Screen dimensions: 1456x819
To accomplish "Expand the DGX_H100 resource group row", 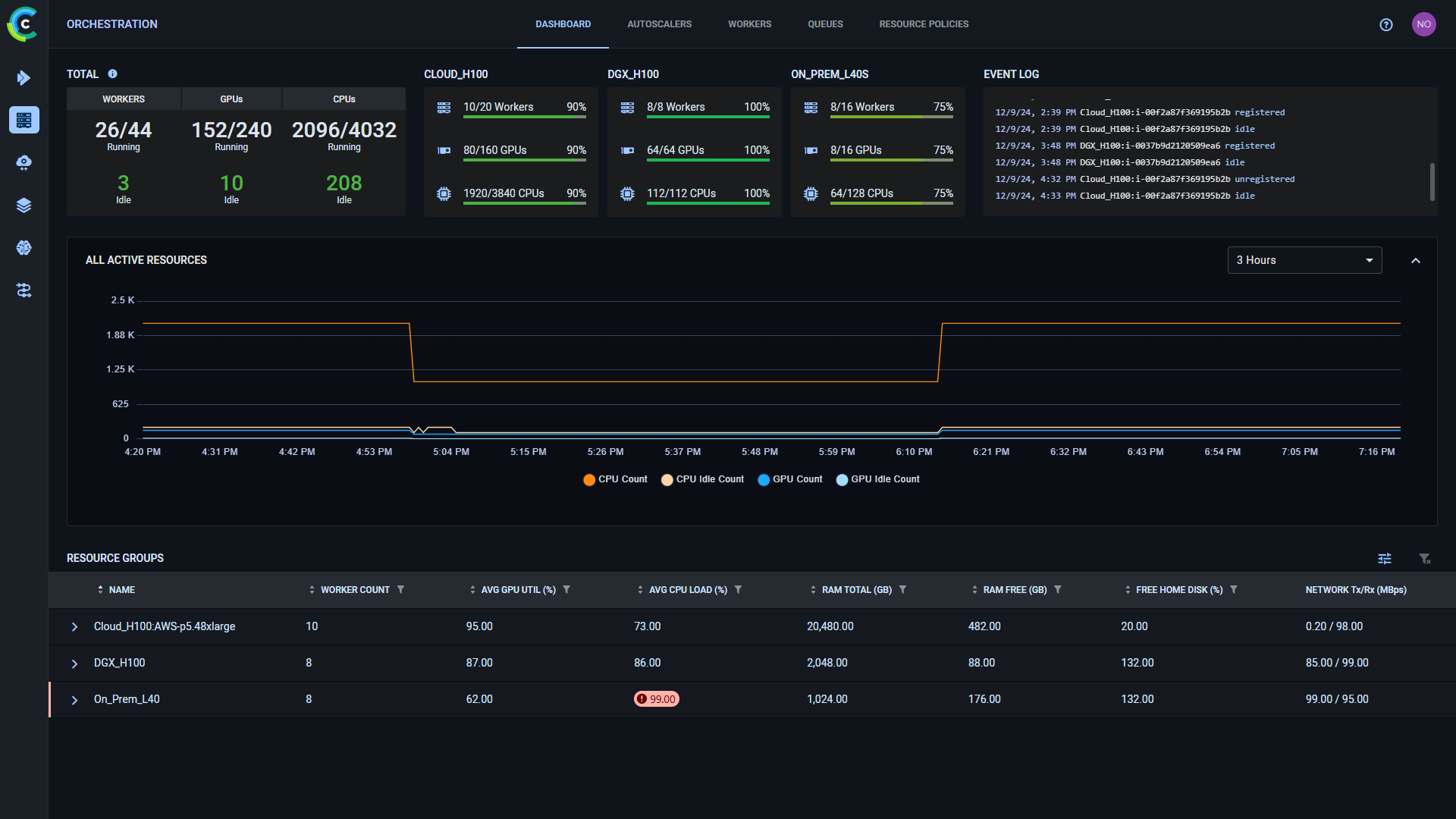I will click(74, 663).
